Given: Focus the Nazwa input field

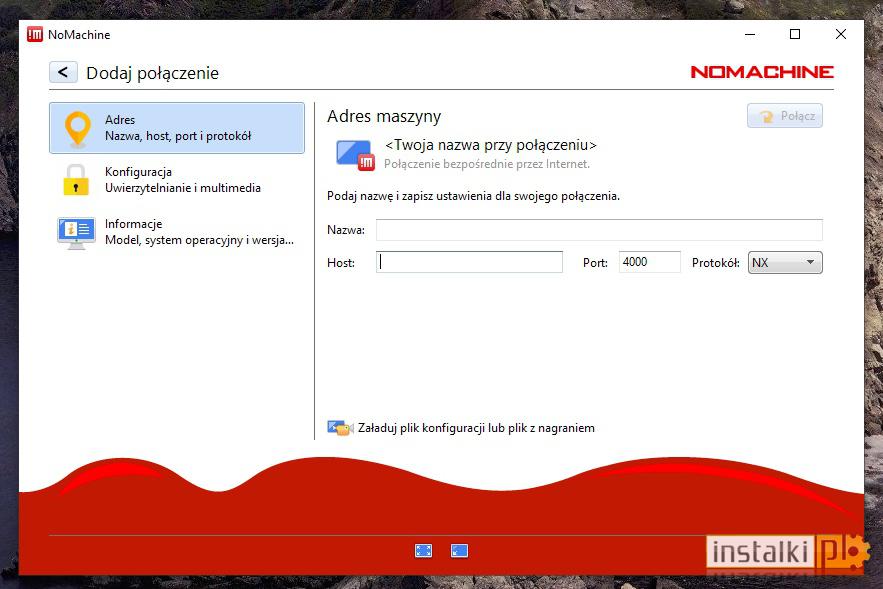Looking at the screenshot, I should (x=599, y=230).
